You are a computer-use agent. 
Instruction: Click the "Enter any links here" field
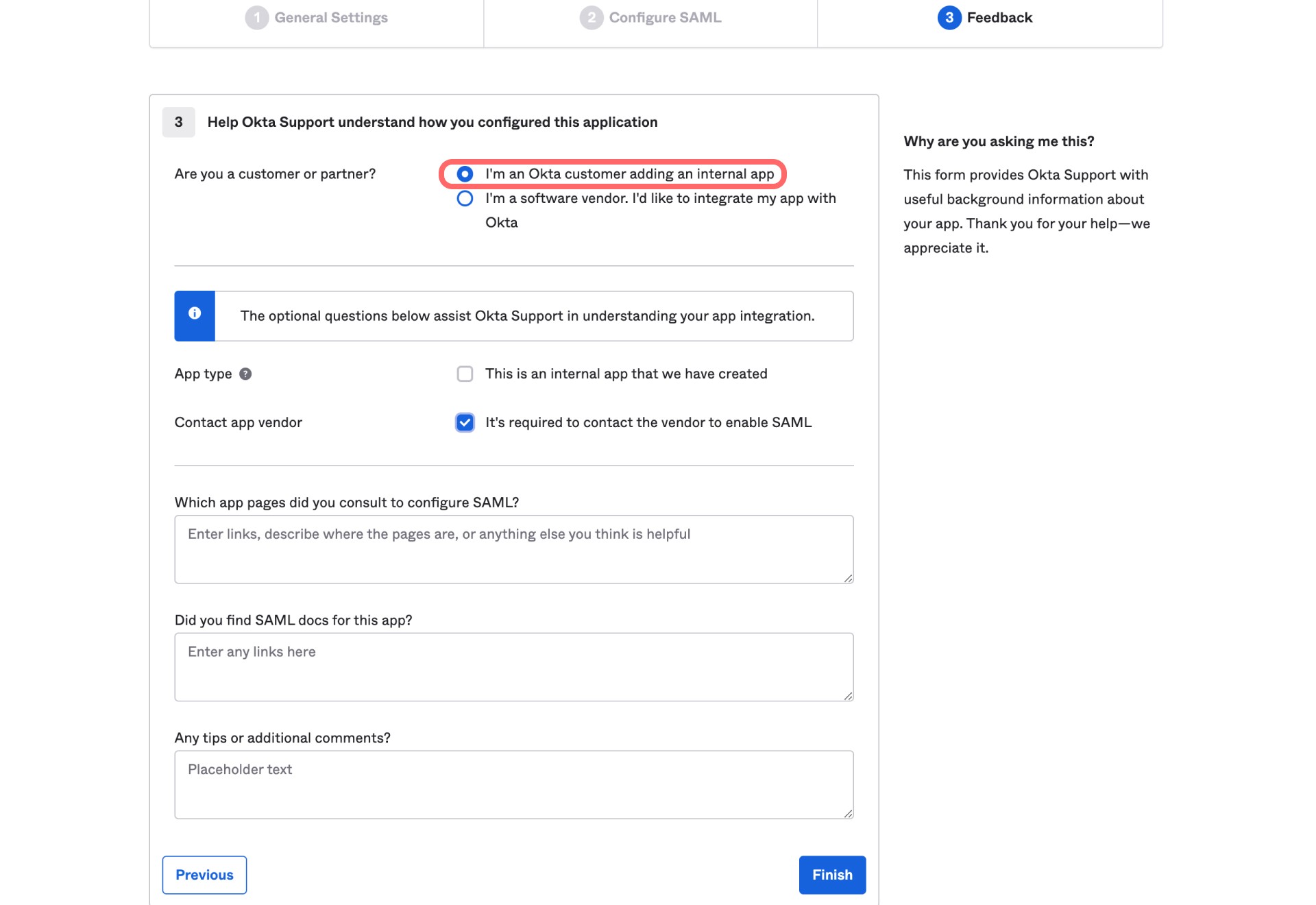click(x=513, y=665)
